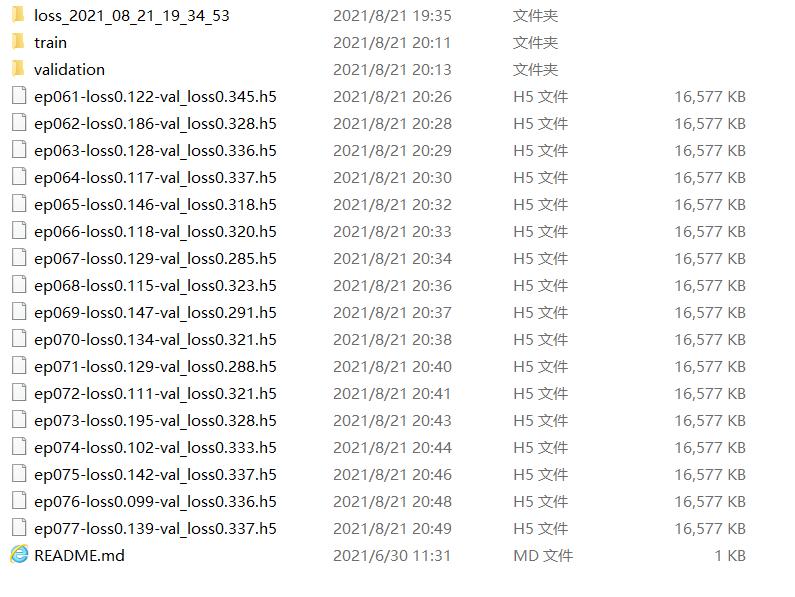Select file ep069-loss0.147-val_loss0.291.h5
795x597 pixels.
point(155,312)
